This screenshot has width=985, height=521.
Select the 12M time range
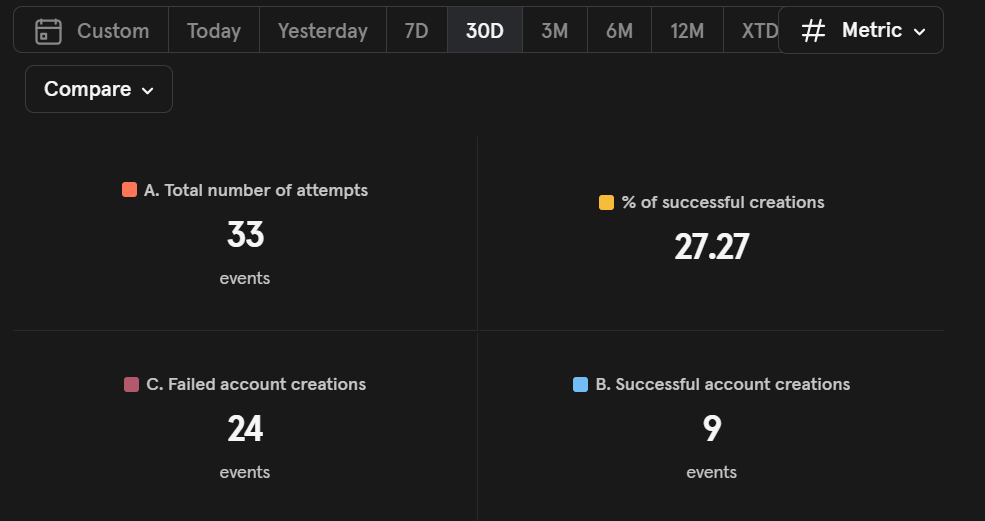(687, 31)
